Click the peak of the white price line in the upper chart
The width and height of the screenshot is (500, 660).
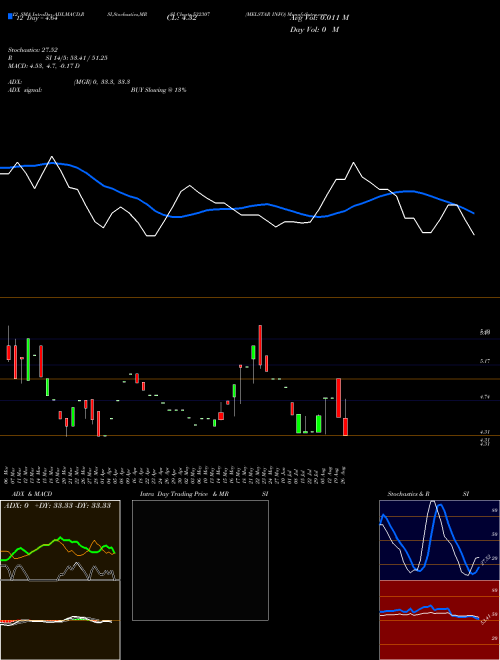[52, 157]
